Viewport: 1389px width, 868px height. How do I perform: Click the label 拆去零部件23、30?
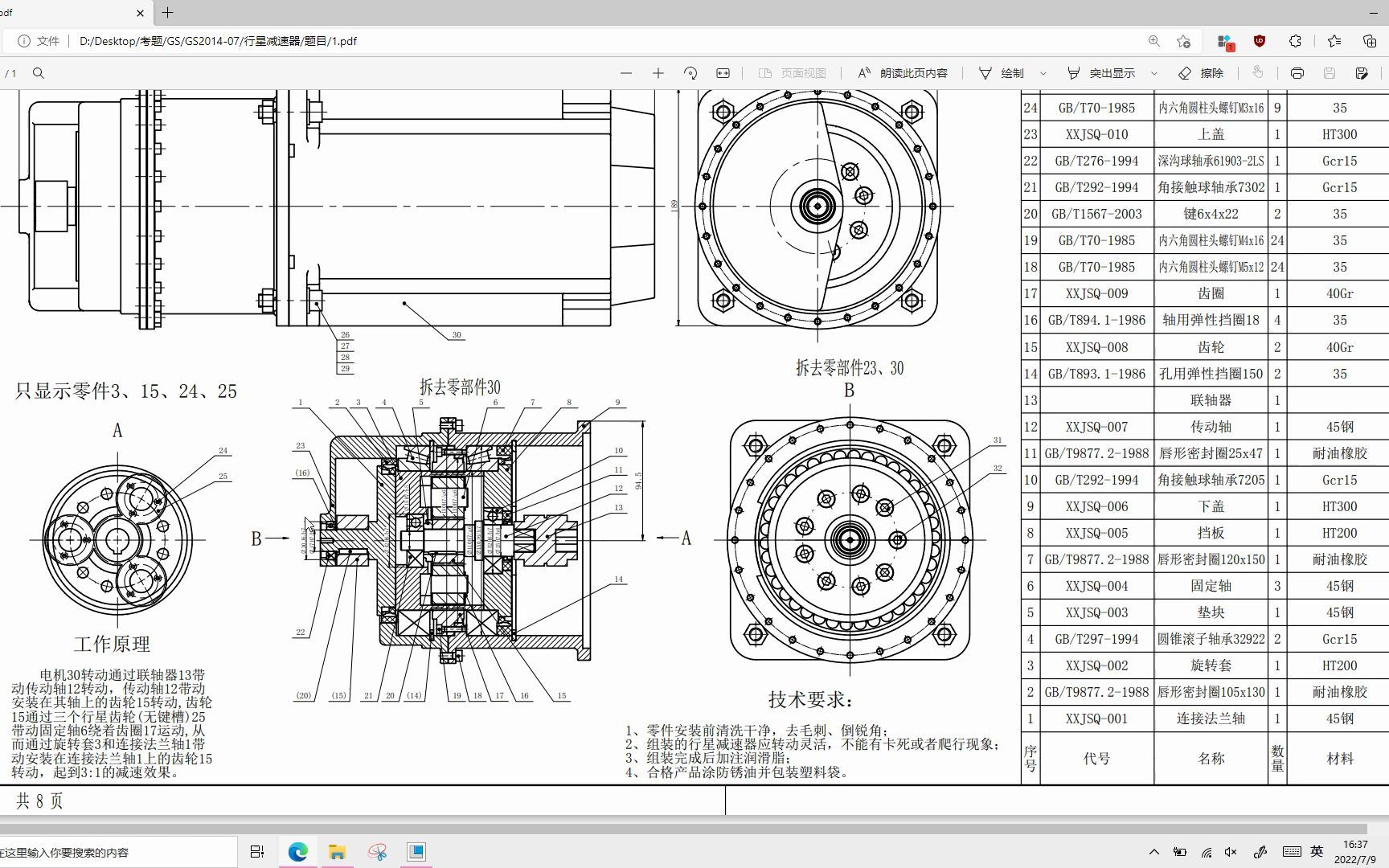[x=850, y=368]
